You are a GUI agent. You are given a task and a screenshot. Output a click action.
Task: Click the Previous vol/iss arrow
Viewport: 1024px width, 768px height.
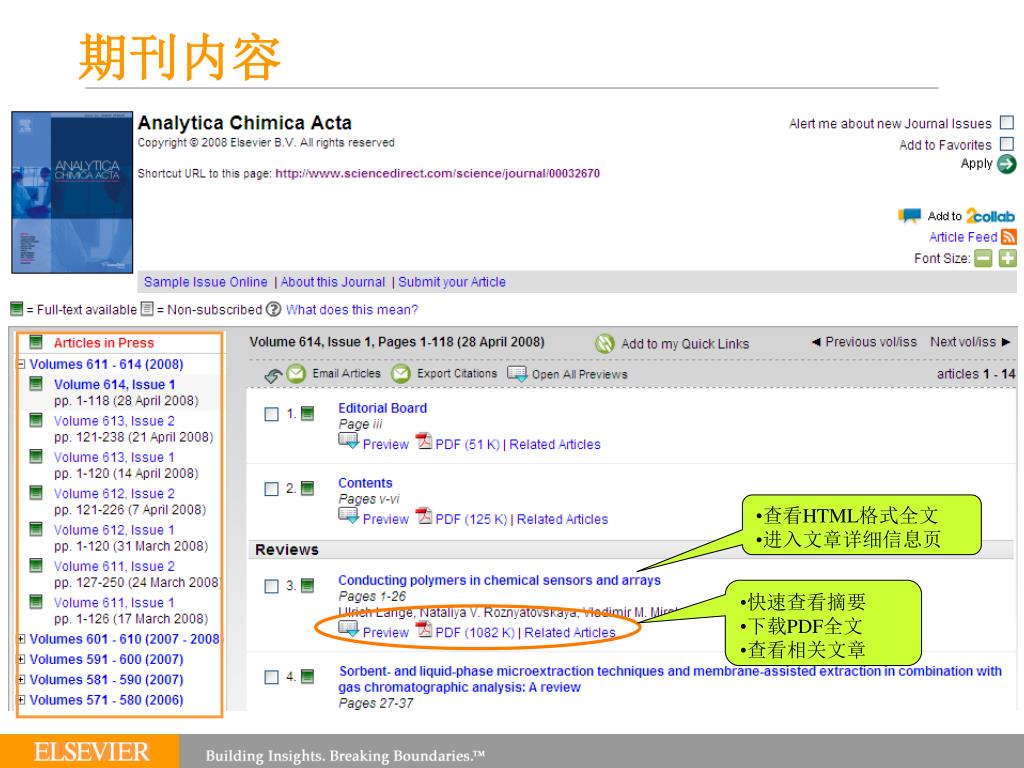816,342
